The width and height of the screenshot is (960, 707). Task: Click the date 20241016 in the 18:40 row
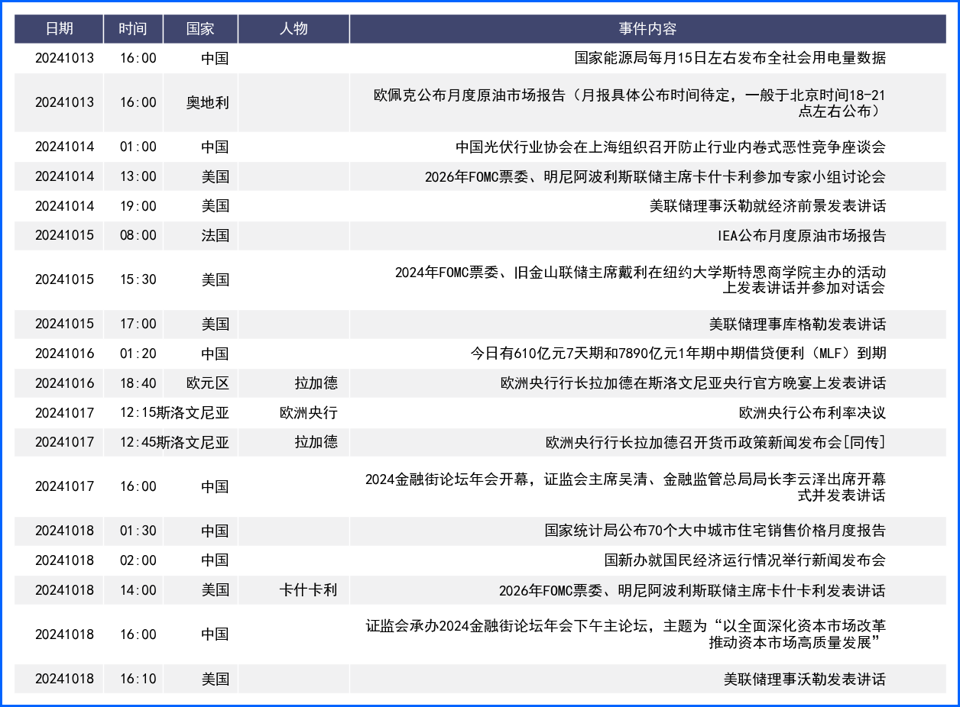point(64,383)
